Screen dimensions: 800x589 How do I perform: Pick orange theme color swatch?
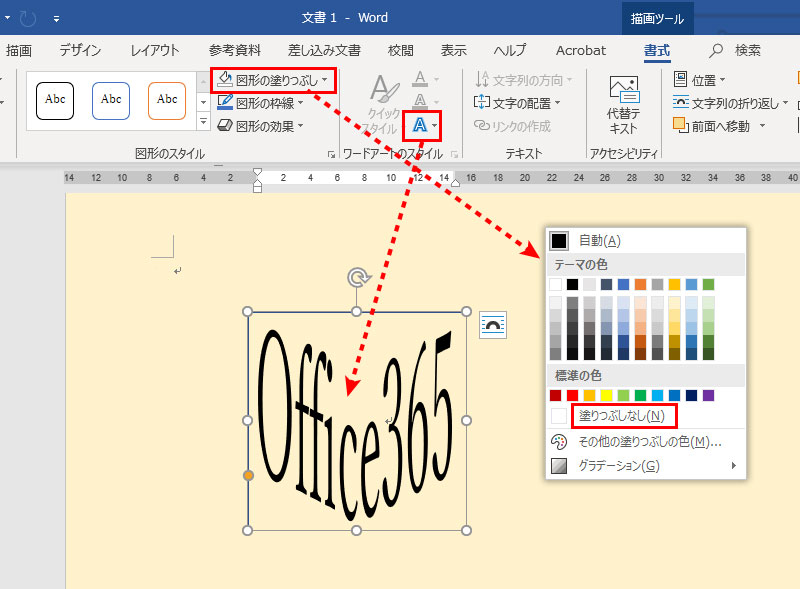640,284
